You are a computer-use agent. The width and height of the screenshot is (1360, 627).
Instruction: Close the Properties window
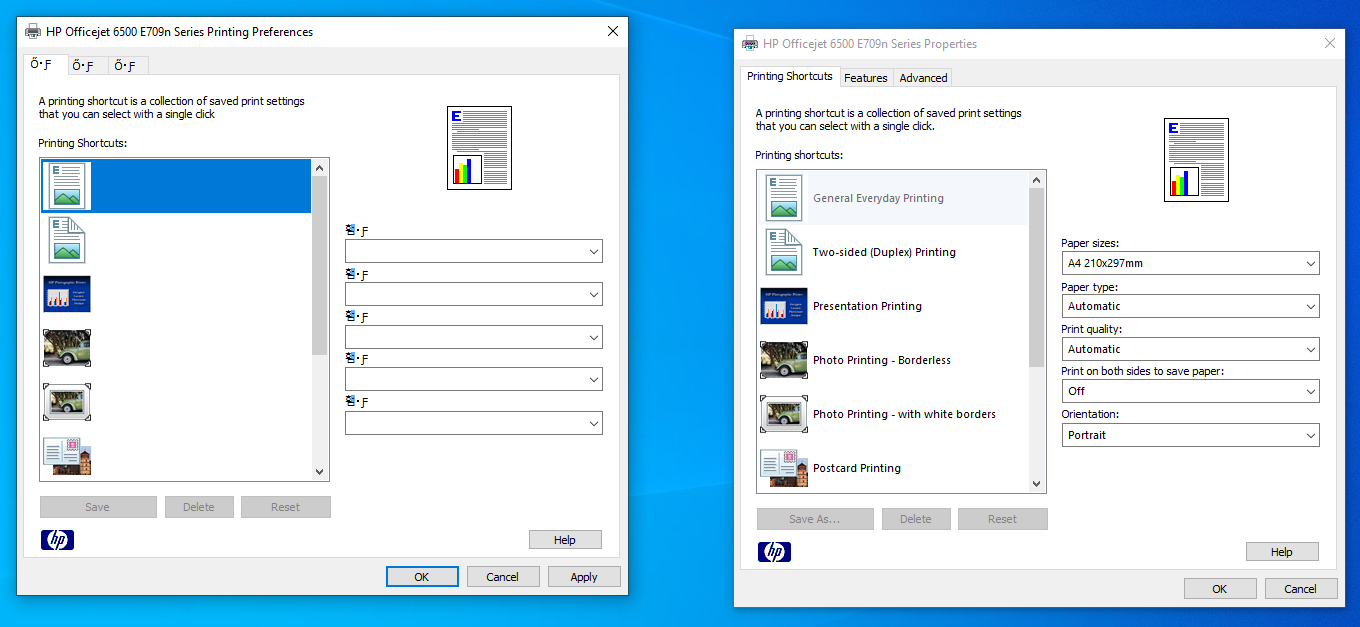point(1330,44)
